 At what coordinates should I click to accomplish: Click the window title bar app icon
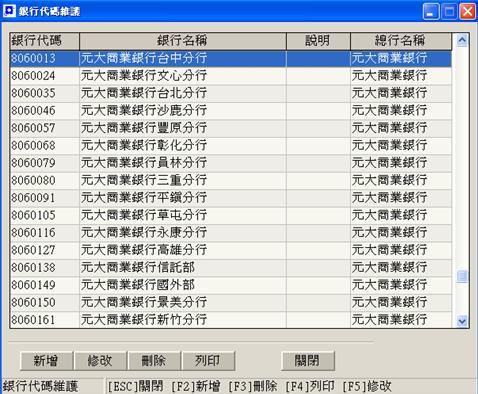pyautogui.click(x=9, y=11)
